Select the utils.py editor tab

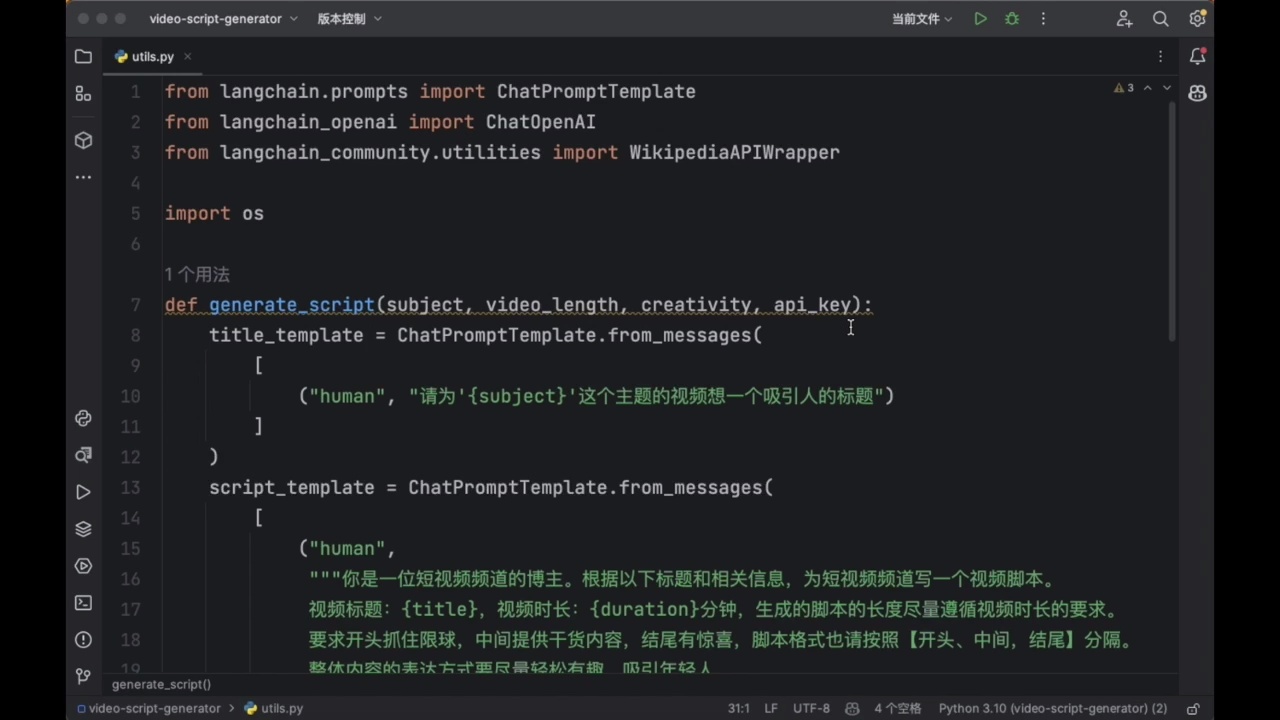(x=152, y=56)
